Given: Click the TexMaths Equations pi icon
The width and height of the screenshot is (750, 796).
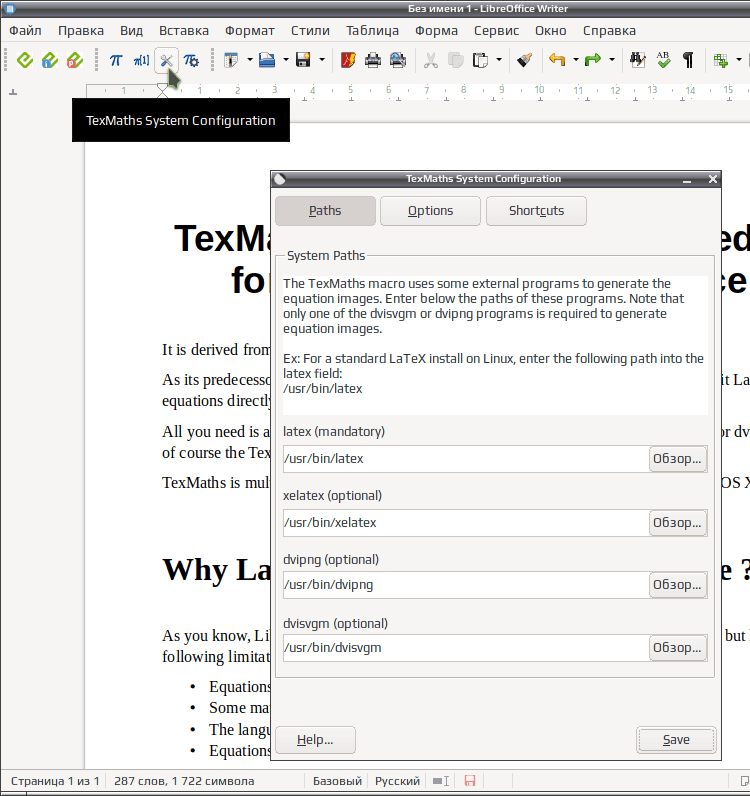Looking at the screenshot, I should [x=116, y=60].
